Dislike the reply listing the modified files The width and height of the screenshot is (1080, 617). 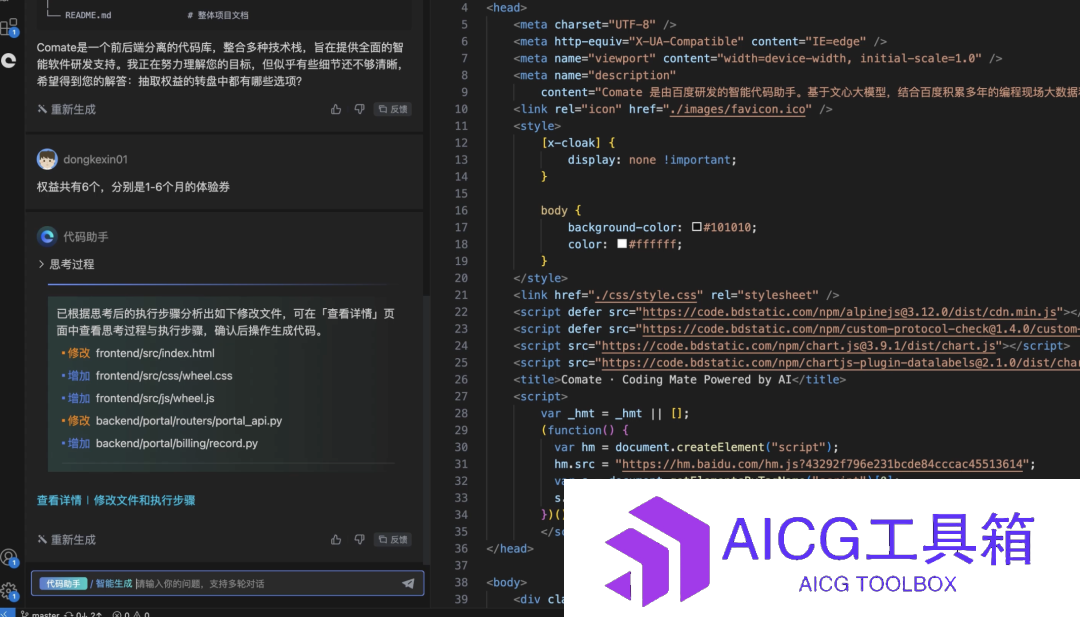pyautogui.click(x=360, y=539)
